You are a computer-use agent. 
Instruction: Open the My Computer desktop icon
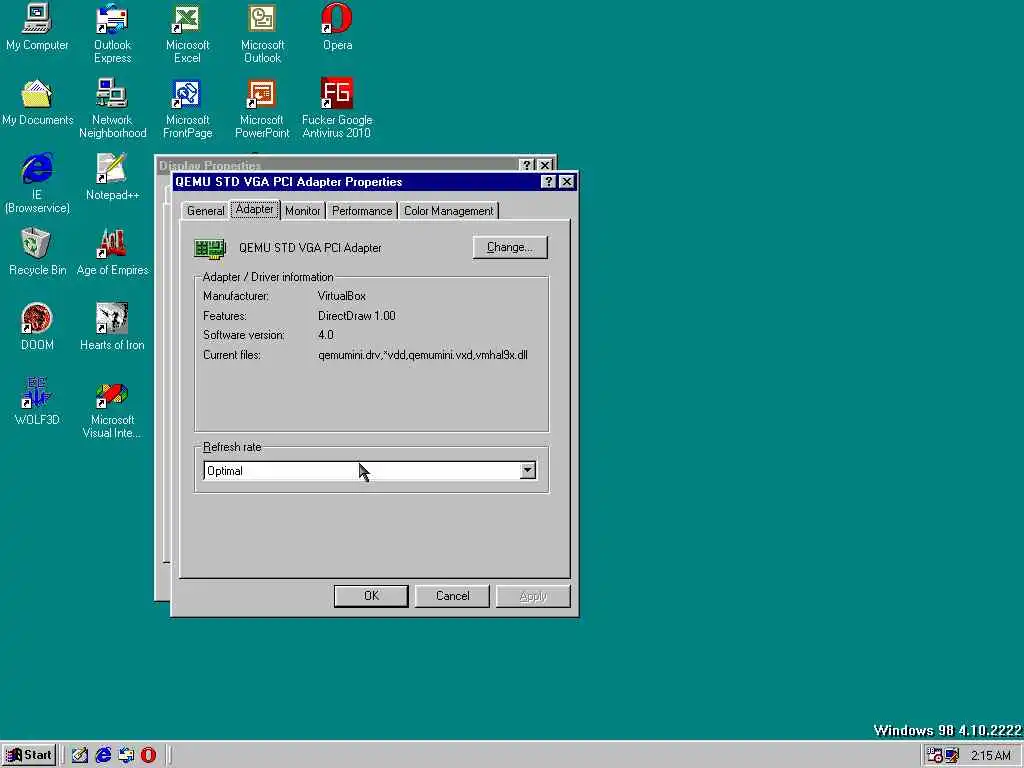(37, 27)
